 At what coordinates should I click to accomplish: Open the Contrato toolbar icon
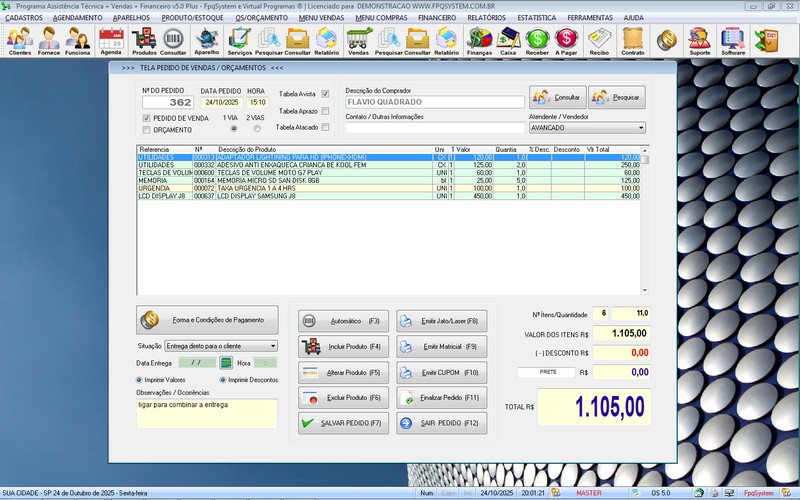(x=632, y=40)
